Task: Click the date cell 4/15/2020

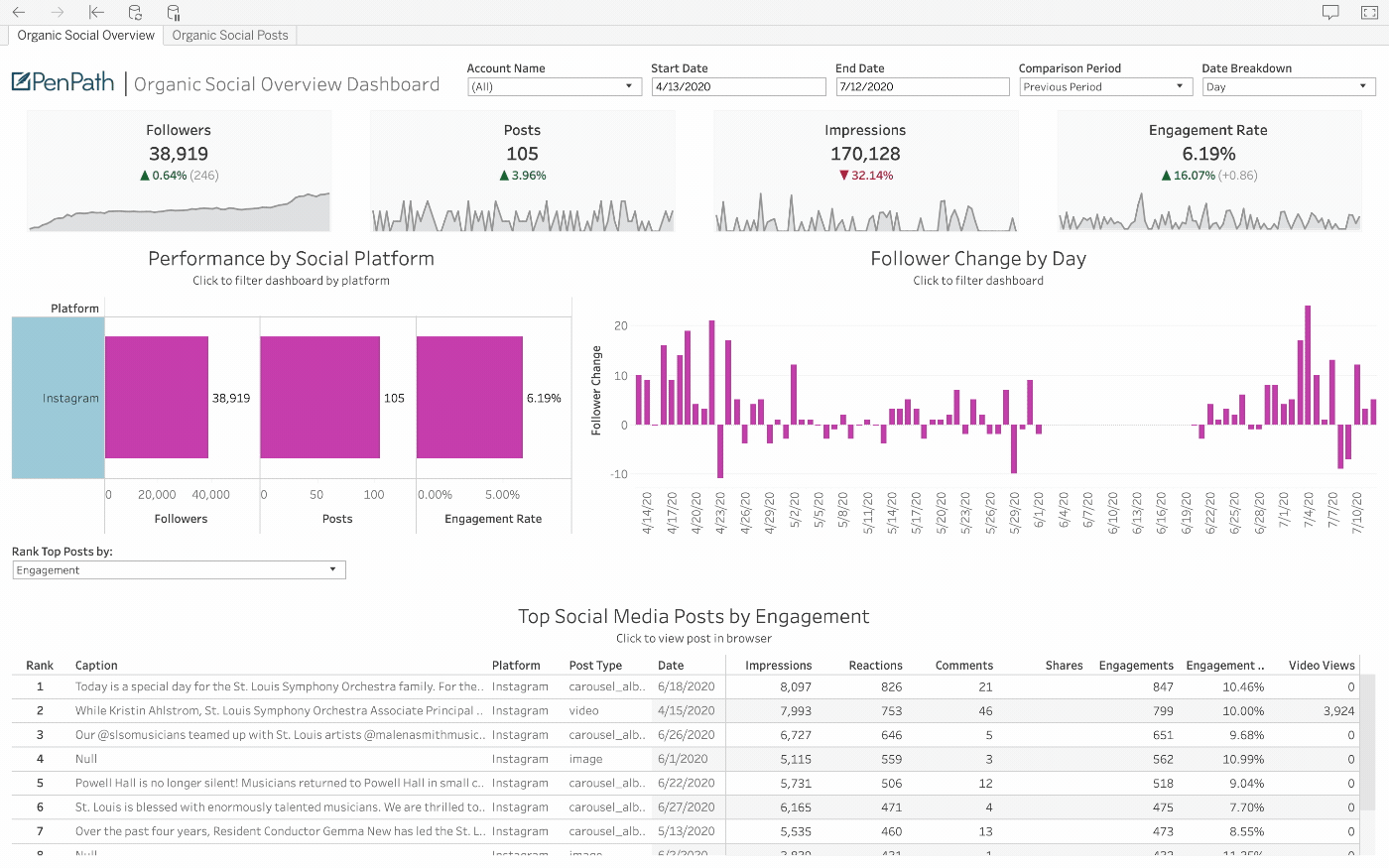Action: point(687,711)
